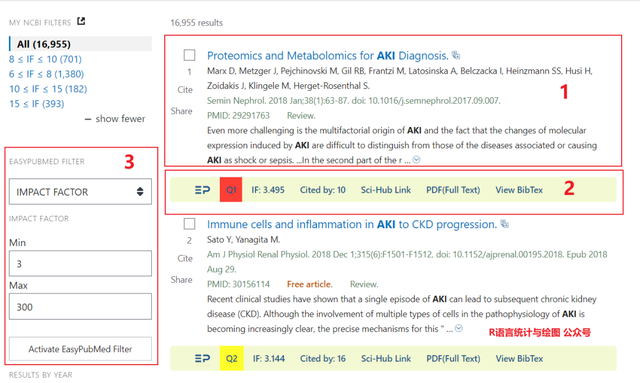This screenshot has width=640, height=383.
Task: Click copy icon beside Proteomics and Metabolomics title
Action: pos(456,55)
